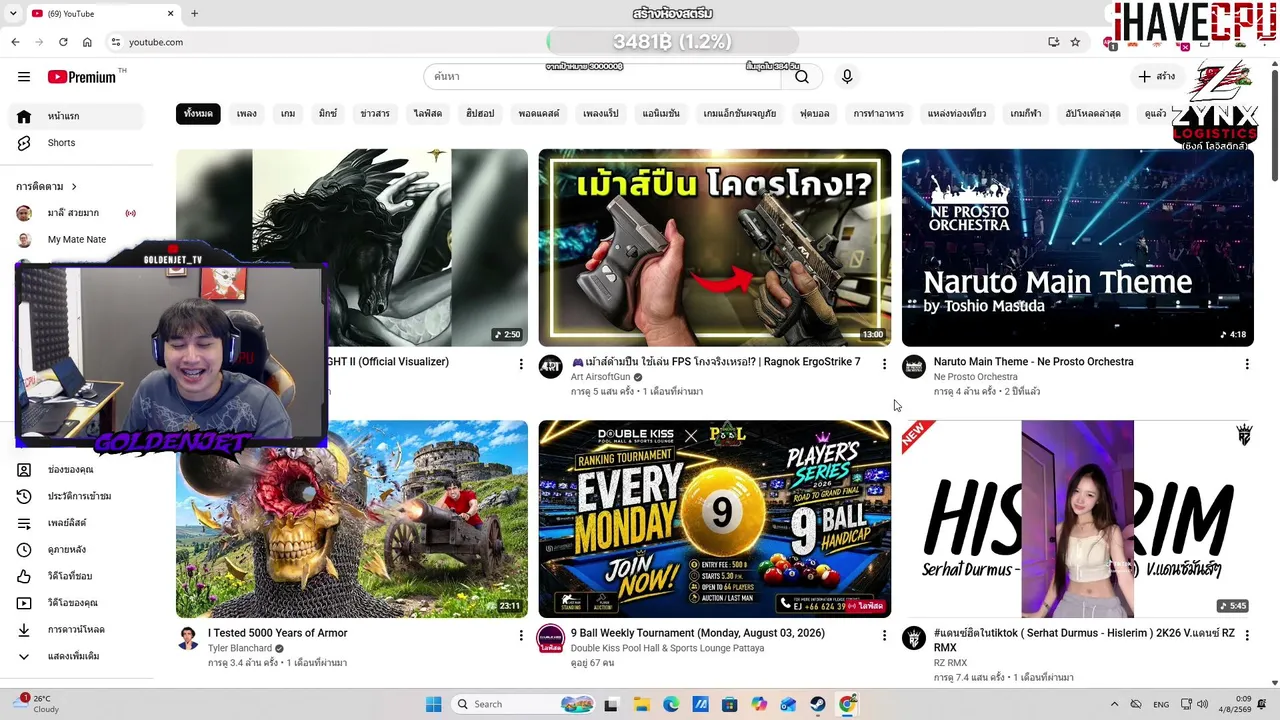Open File Explorer from taskbar

click(x=641, y=704)
